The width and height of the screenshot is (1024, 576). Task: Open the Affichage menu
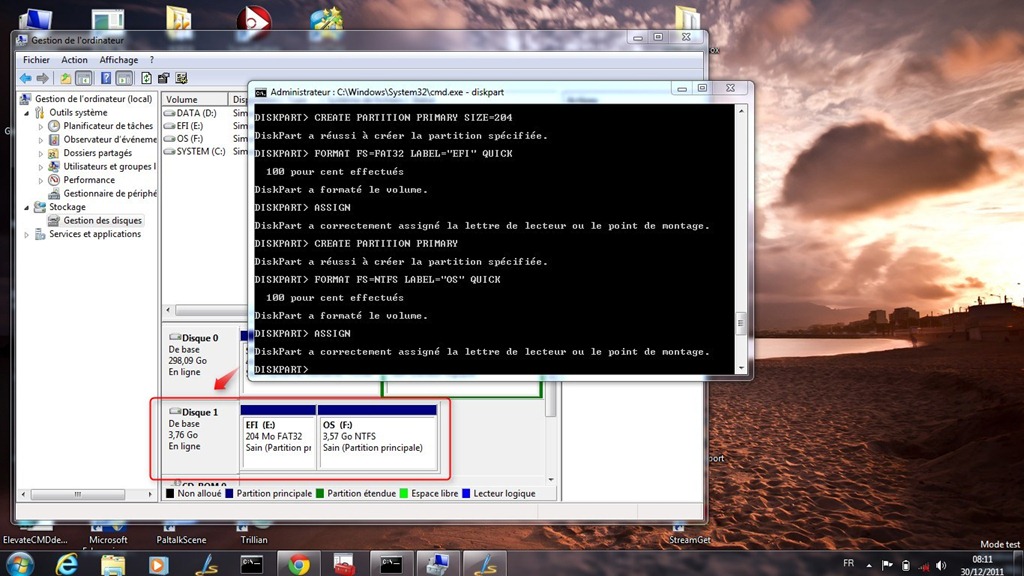click(118, 59)
